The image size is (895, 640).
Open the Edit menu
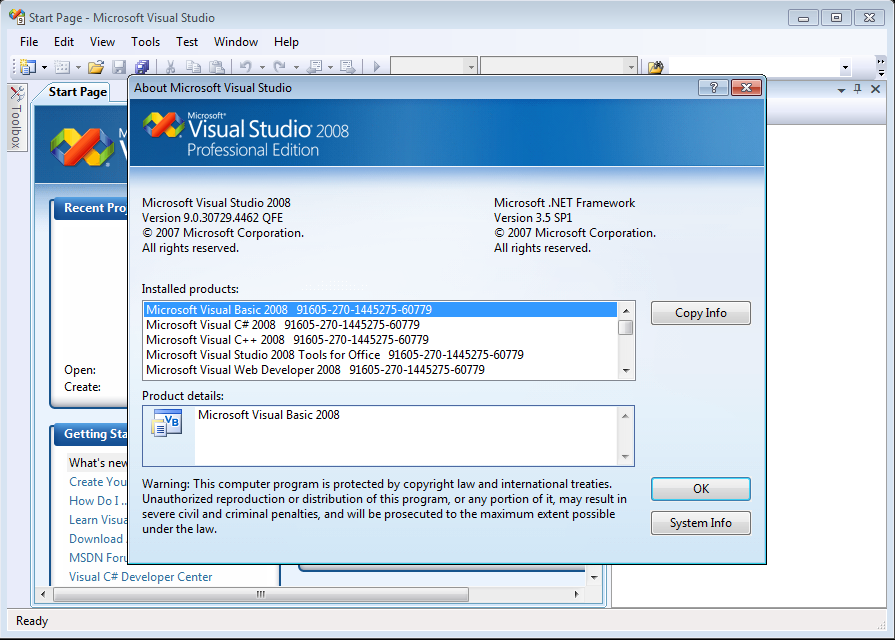[x=64, y=42]
